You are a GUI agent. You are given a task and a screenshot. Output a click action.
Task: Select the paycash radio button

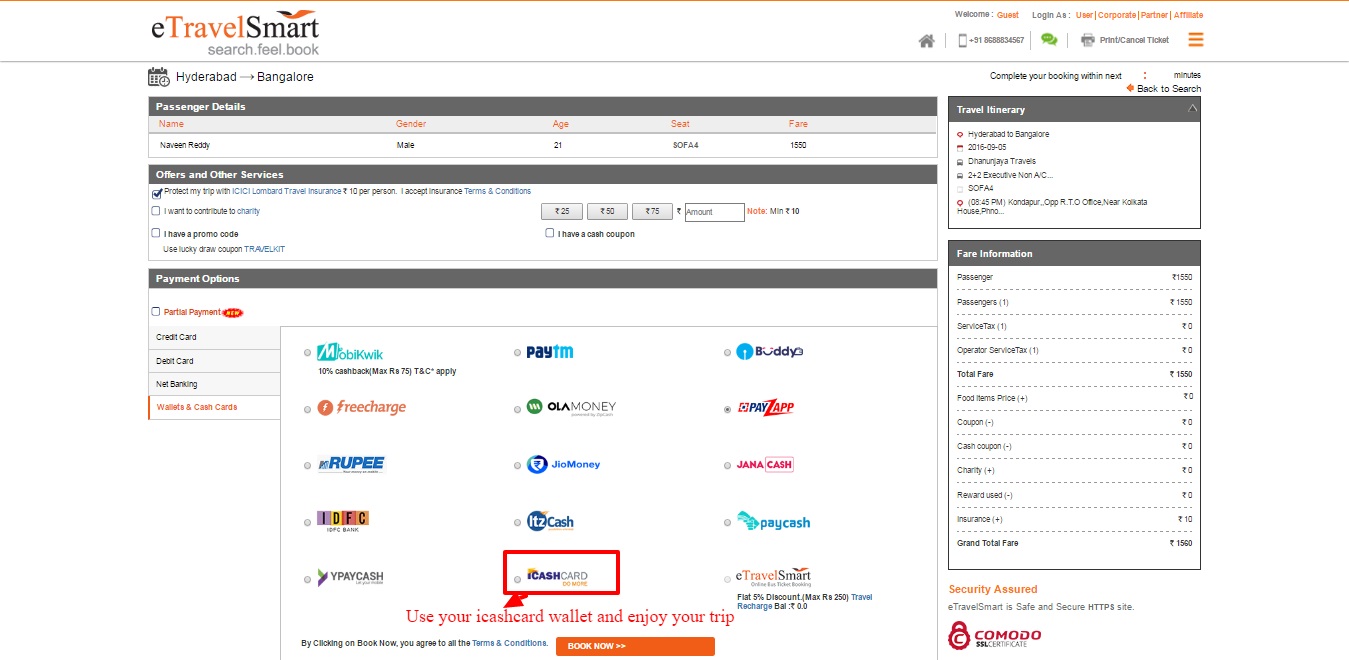click(x=727, y=522)
